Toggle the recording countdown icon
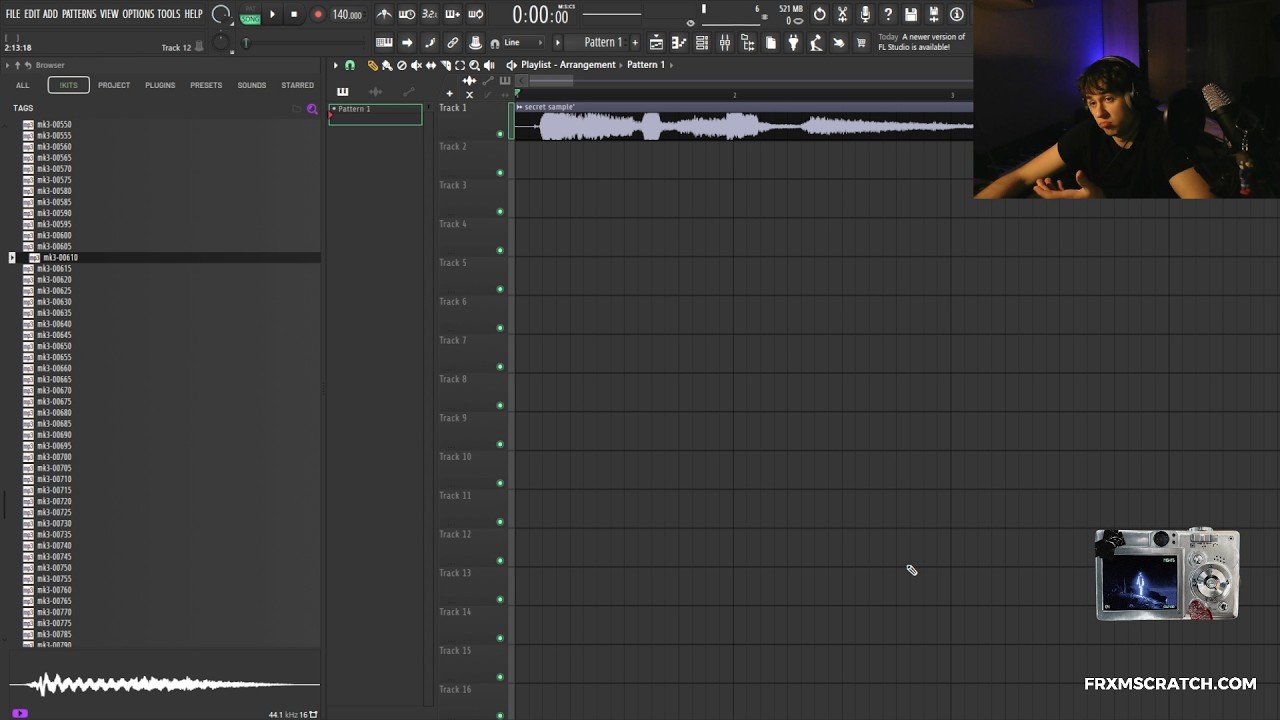Image resolution: width=1280 pixels, height=720 pixels. 429,14
